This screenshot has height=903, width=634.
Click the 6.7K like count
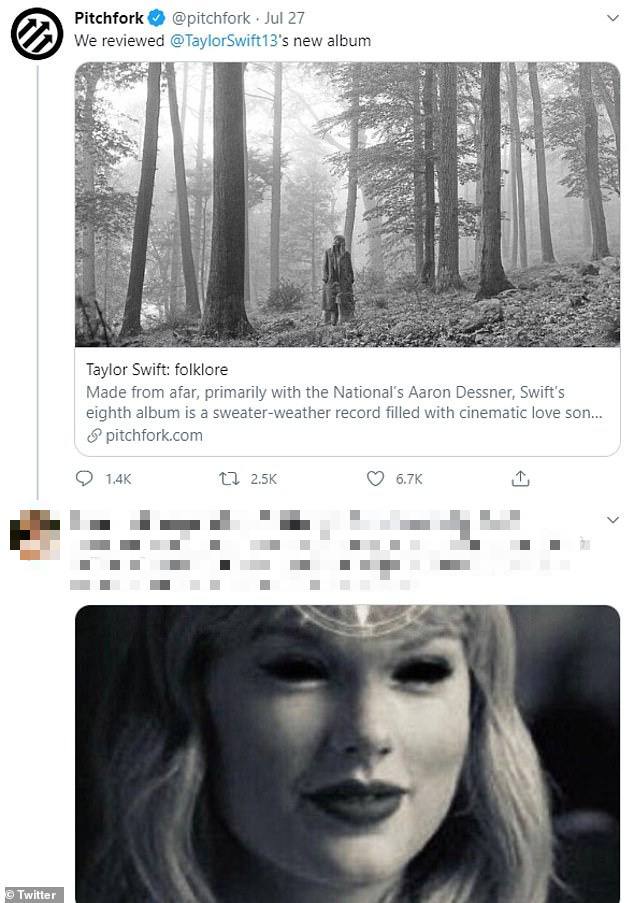[x=404, y=478]
